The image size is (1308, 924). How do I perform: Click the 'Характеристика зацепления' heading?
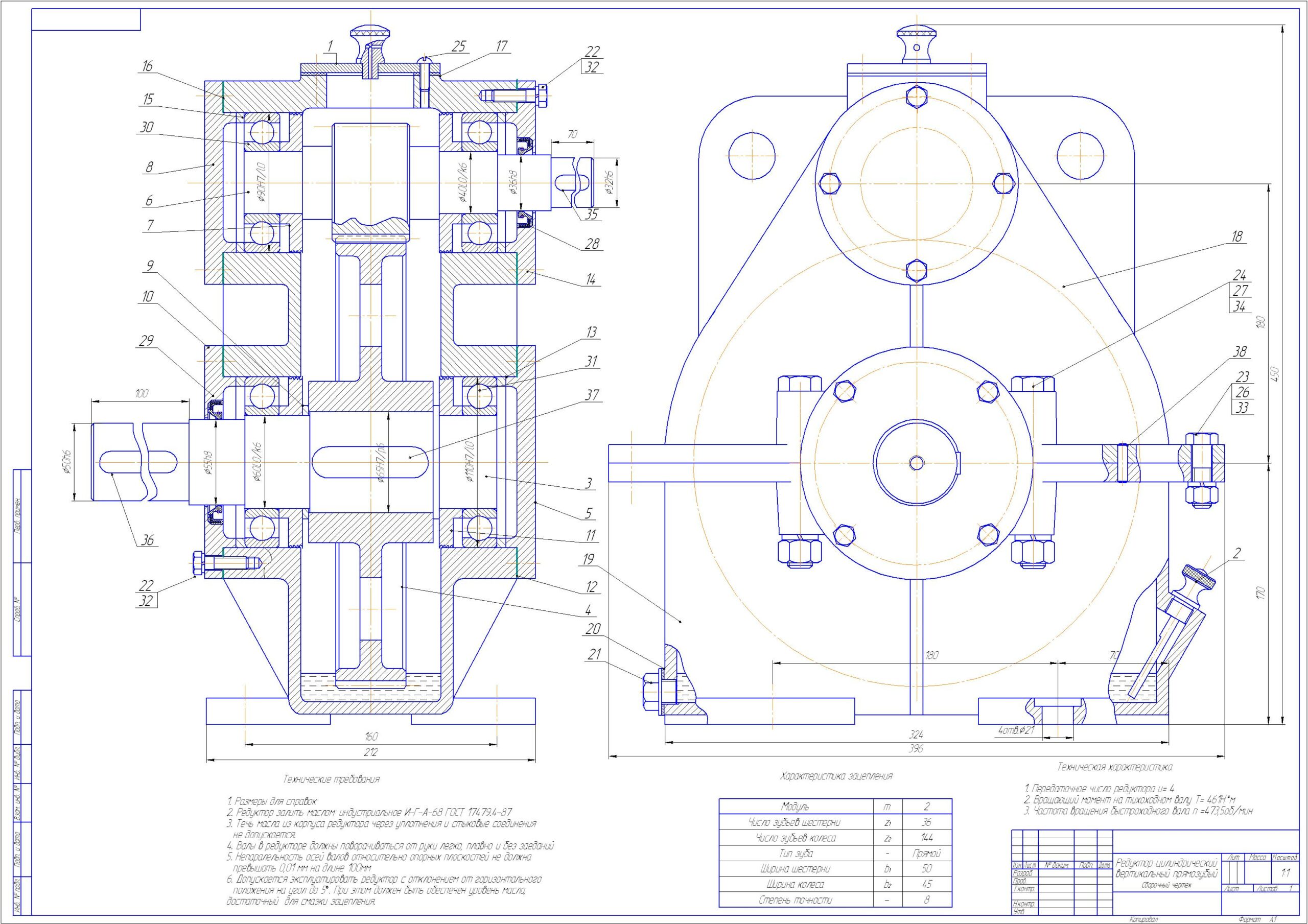pyautogui.click(x=836, y=776)
